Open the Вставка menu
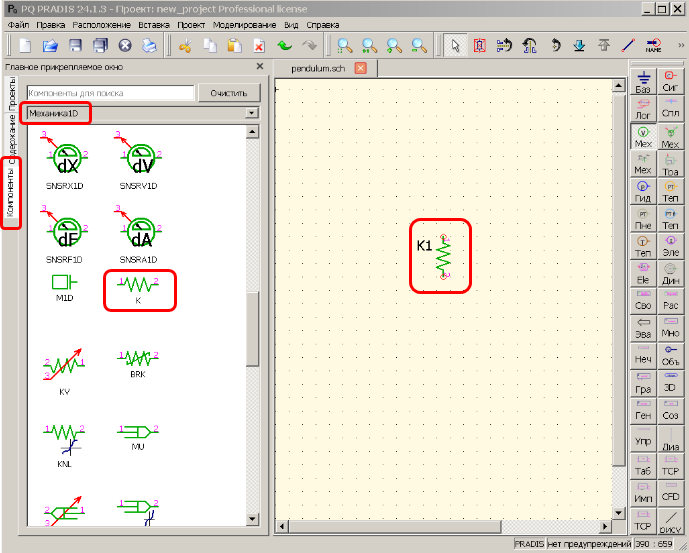 point(153,22)
